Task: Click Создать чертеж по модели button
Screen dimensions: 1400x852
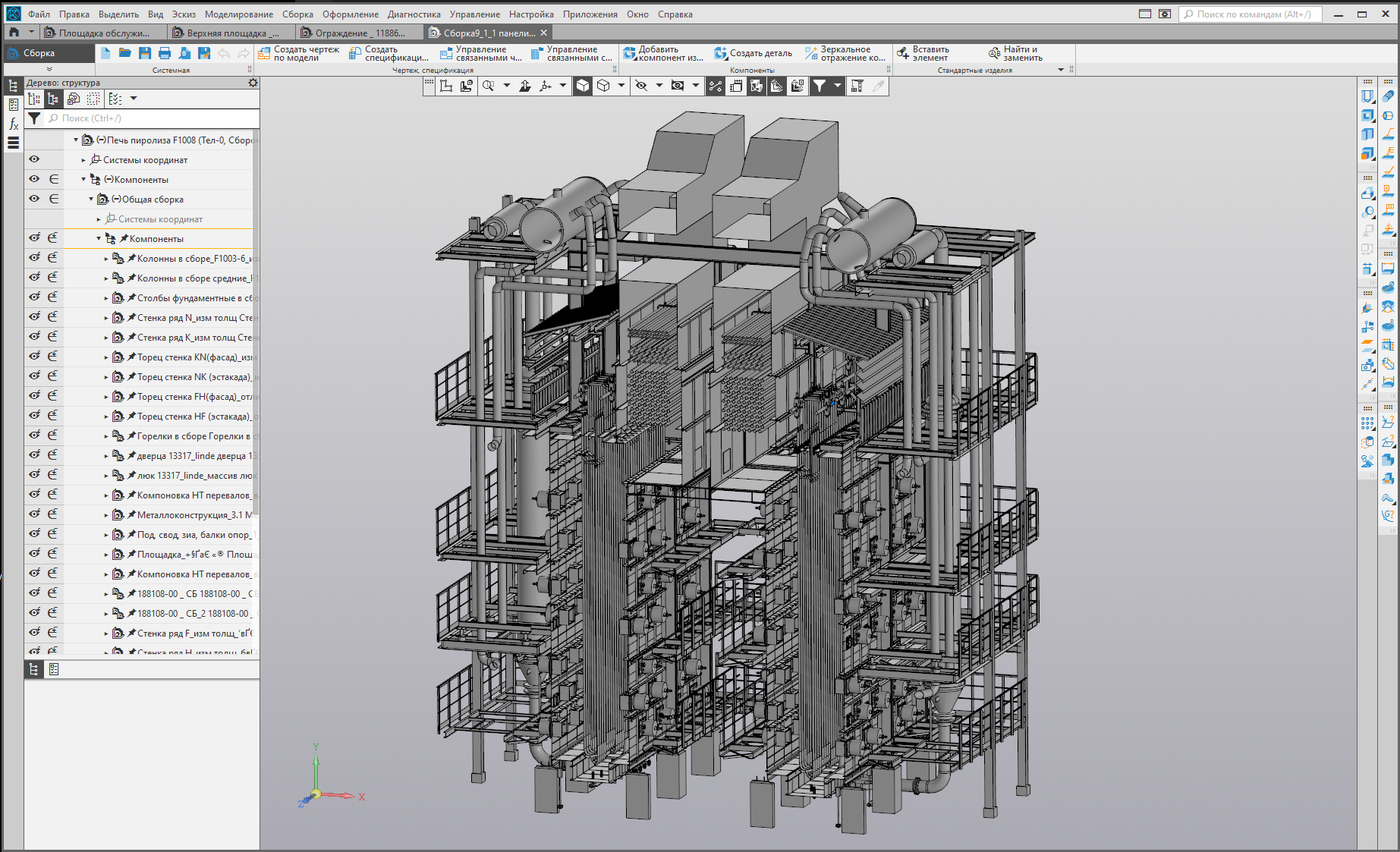Action: pyautogui.click(x=299, y=53)
